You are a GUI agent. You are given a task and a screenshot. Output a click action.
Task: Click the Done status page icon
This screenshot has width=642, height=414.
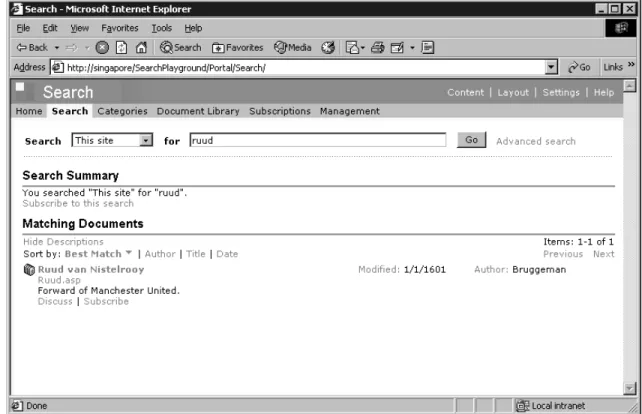click(x=17, y=406)
